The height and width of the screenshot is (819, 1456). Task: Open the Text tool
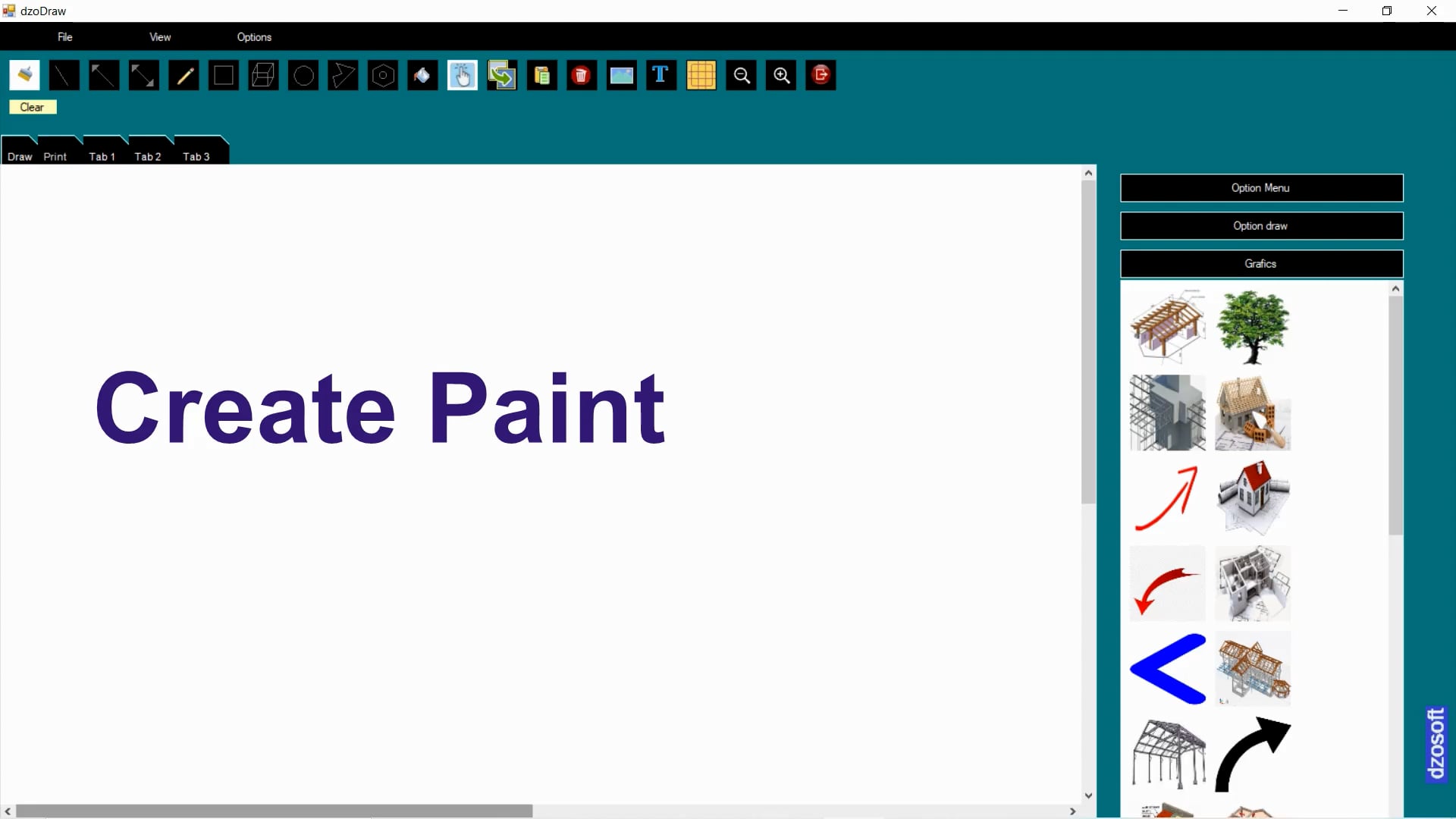click(x=661, y=75)
